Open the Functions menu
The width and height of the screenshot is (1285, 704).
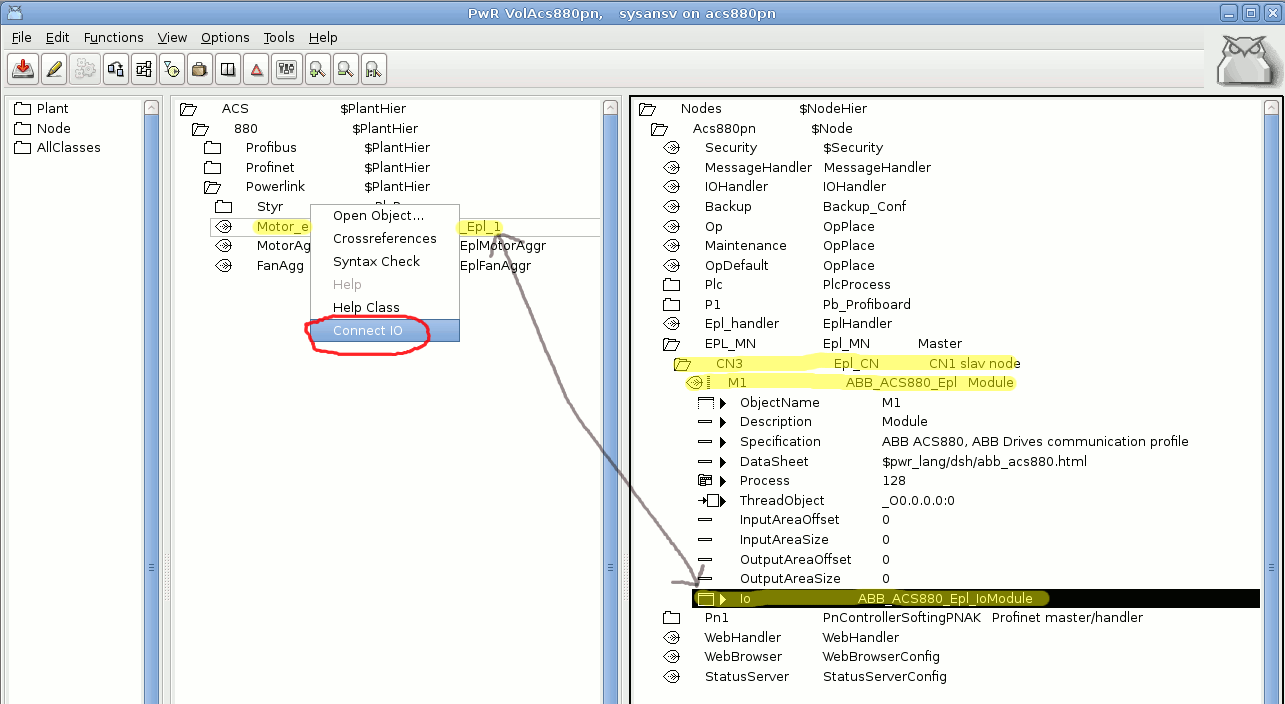[x=113, y=37]
